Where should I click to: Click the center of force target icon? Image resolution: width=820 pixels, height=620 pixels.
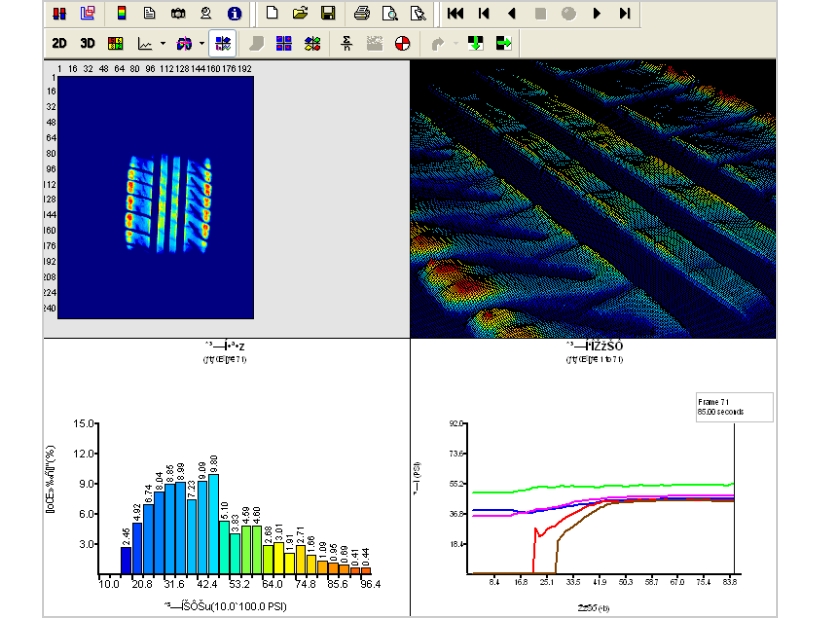(402, 44)
